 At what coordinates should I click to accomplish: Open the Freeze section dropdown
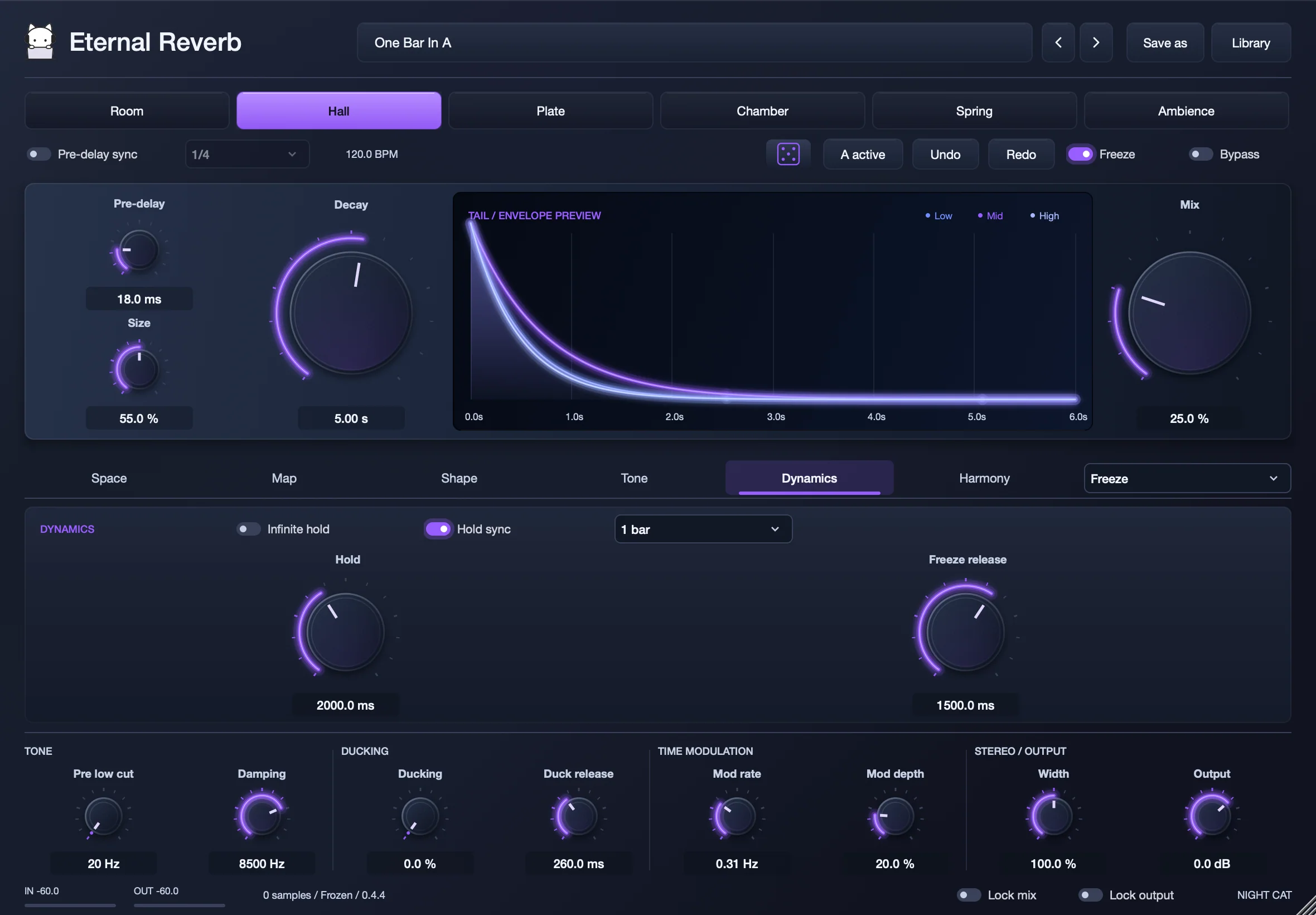(x=1187, y=478)
